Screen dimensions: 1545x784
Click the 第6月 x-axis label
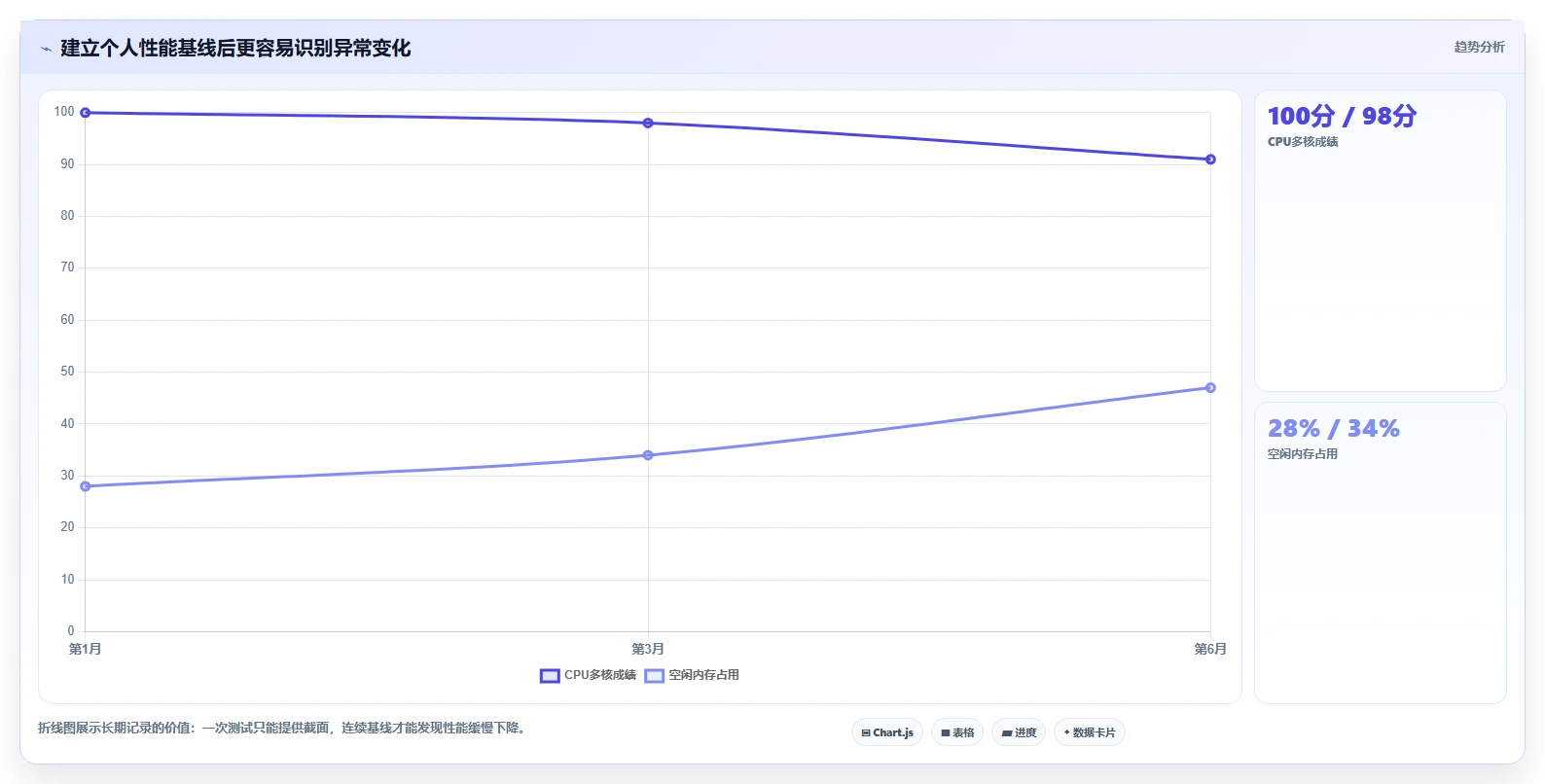(x=1210, y=649)
